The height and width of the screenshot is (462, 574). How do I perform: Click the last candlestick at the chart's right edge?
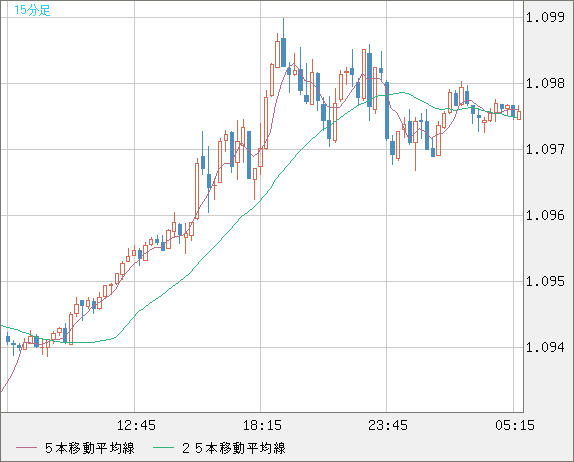coord(519,114)
